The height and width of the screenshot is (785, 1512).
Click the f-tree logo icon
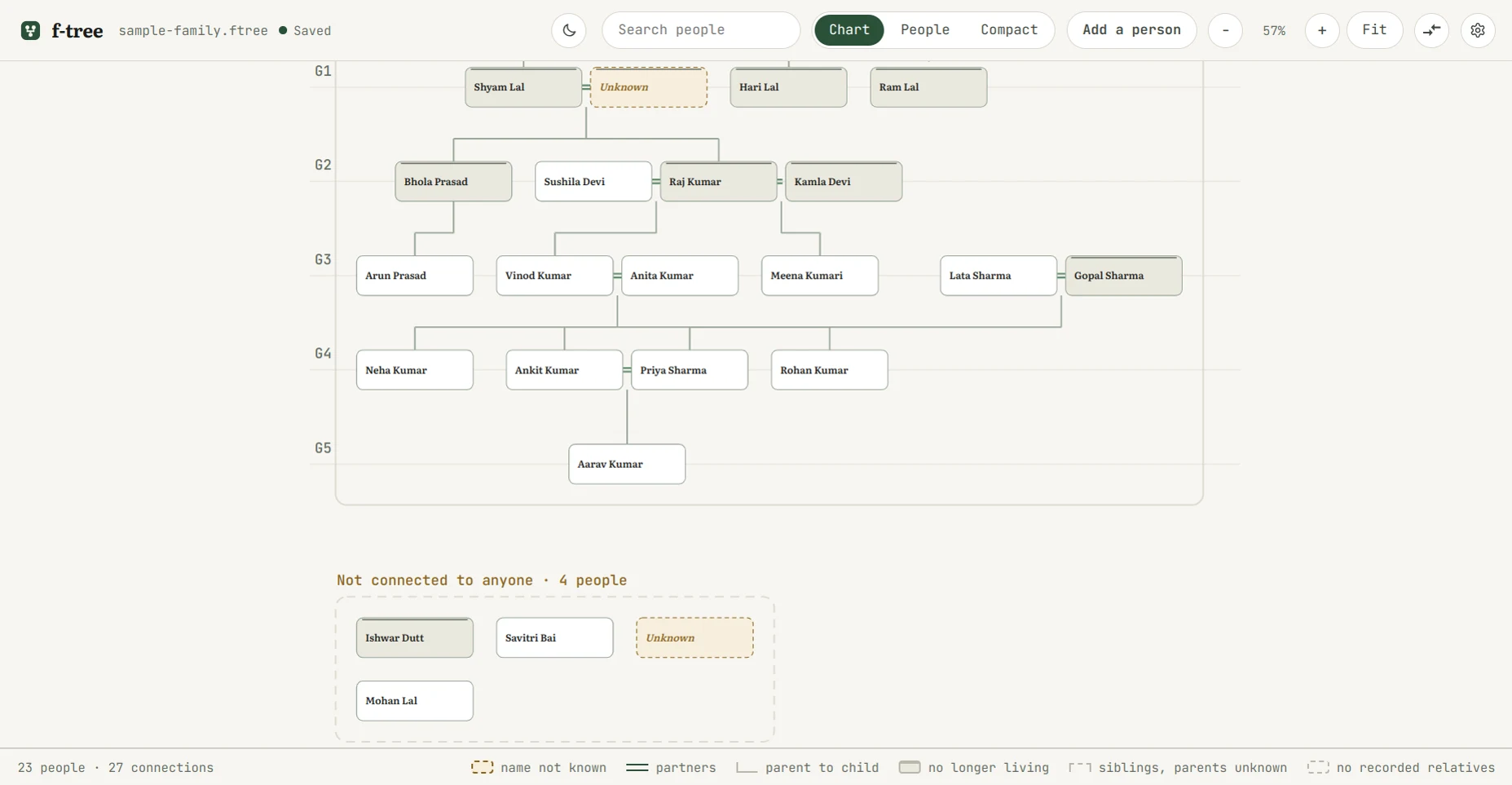click(30, 30)
